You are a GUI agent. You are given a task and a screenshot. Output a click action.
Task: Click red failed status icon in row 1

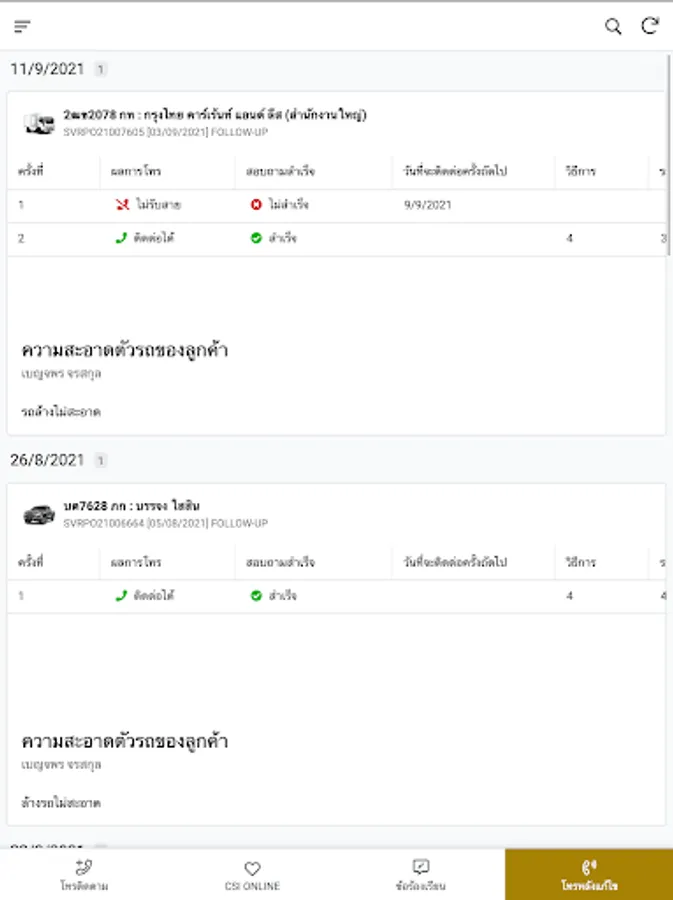(x=256, y=205)
